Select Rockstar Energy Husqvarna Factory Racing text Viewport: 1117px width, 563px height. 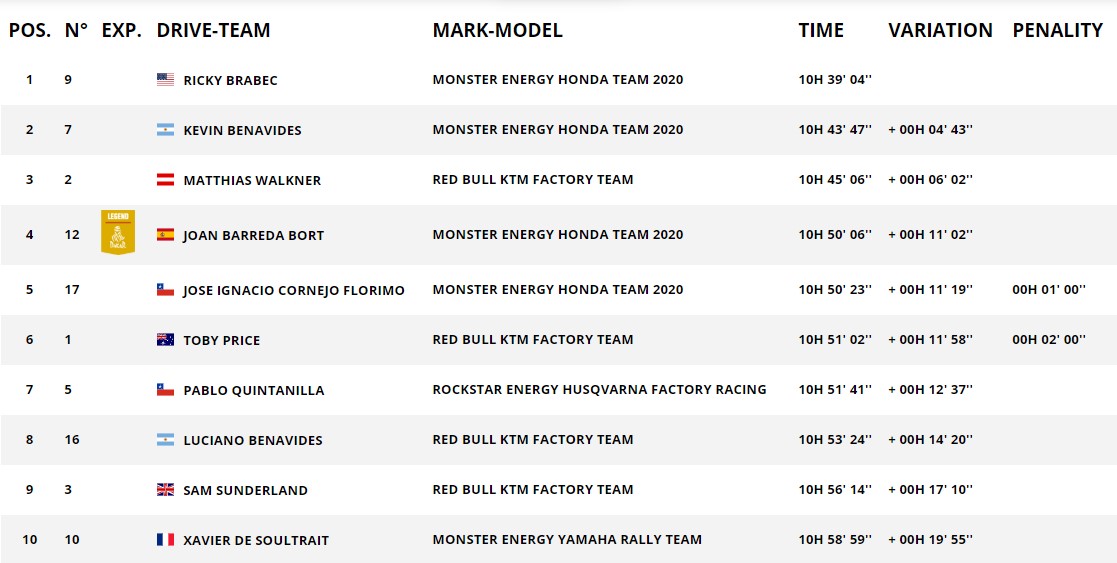point(599,389)
